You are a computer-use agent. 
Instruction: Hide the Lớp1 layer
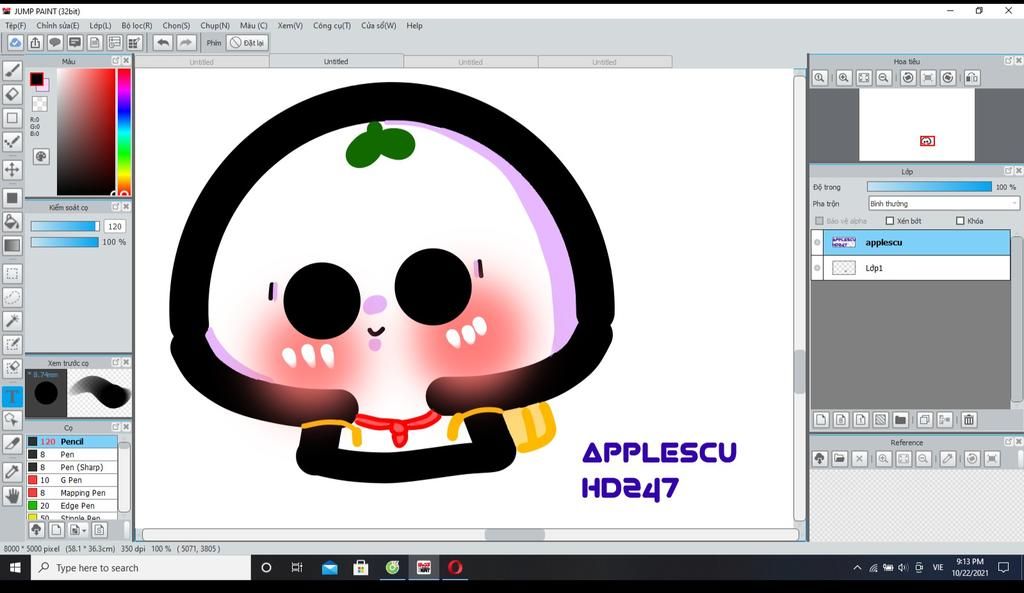817,268
